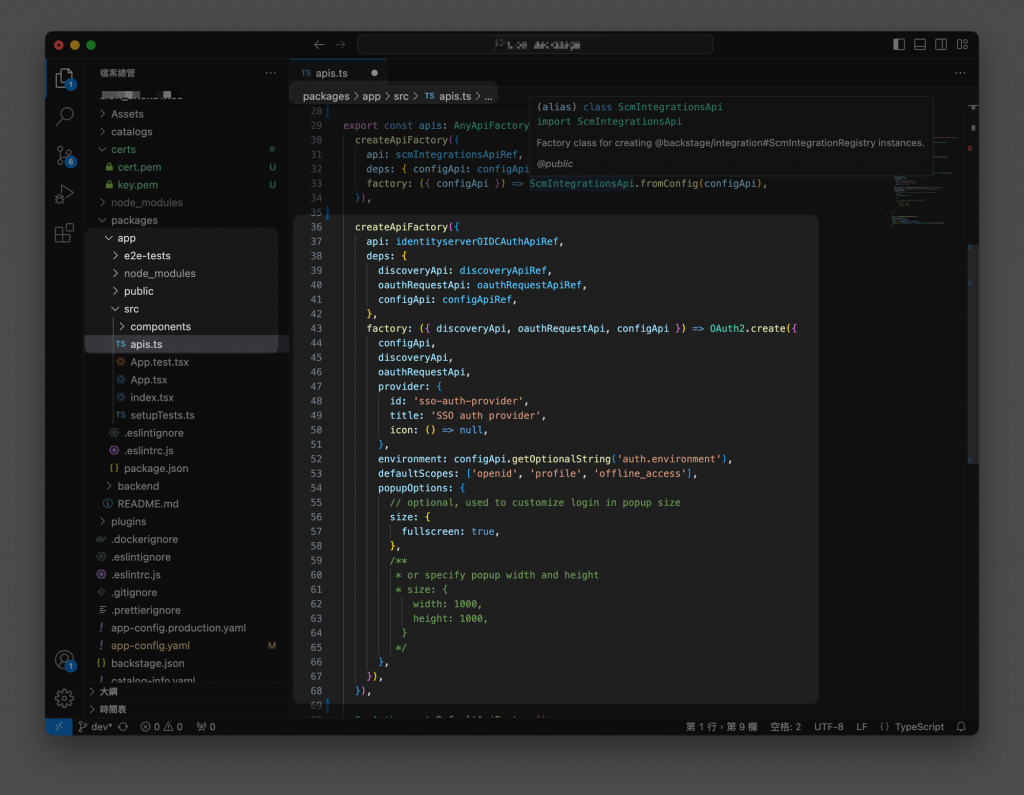Click the dev branch in status bar
Image resolution: width=1024 pixels, height=795 pixels.
pyautogui.click(x=100, y=727)
